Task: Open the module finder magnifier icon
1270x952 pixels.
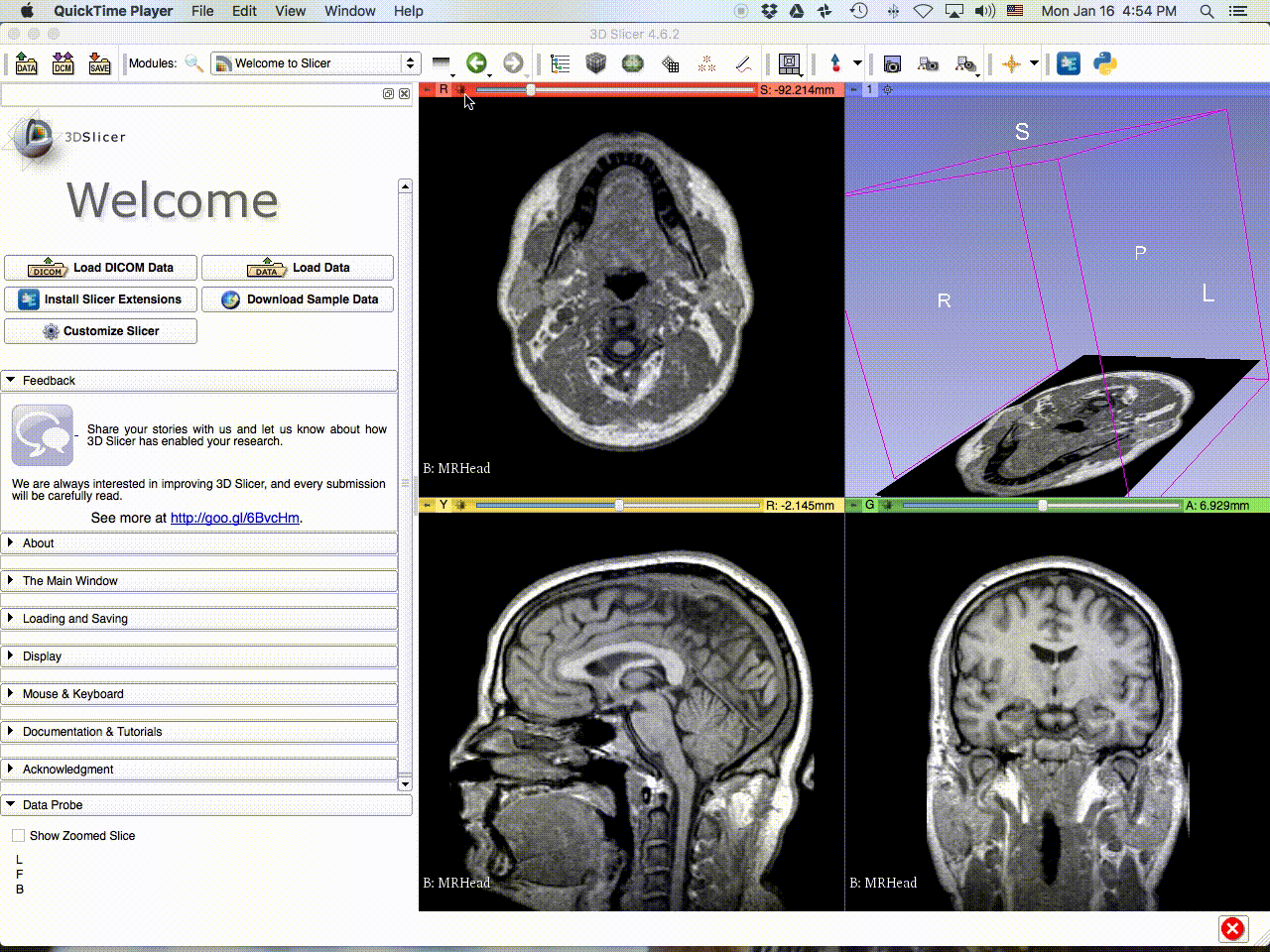Action: (194, 63)
